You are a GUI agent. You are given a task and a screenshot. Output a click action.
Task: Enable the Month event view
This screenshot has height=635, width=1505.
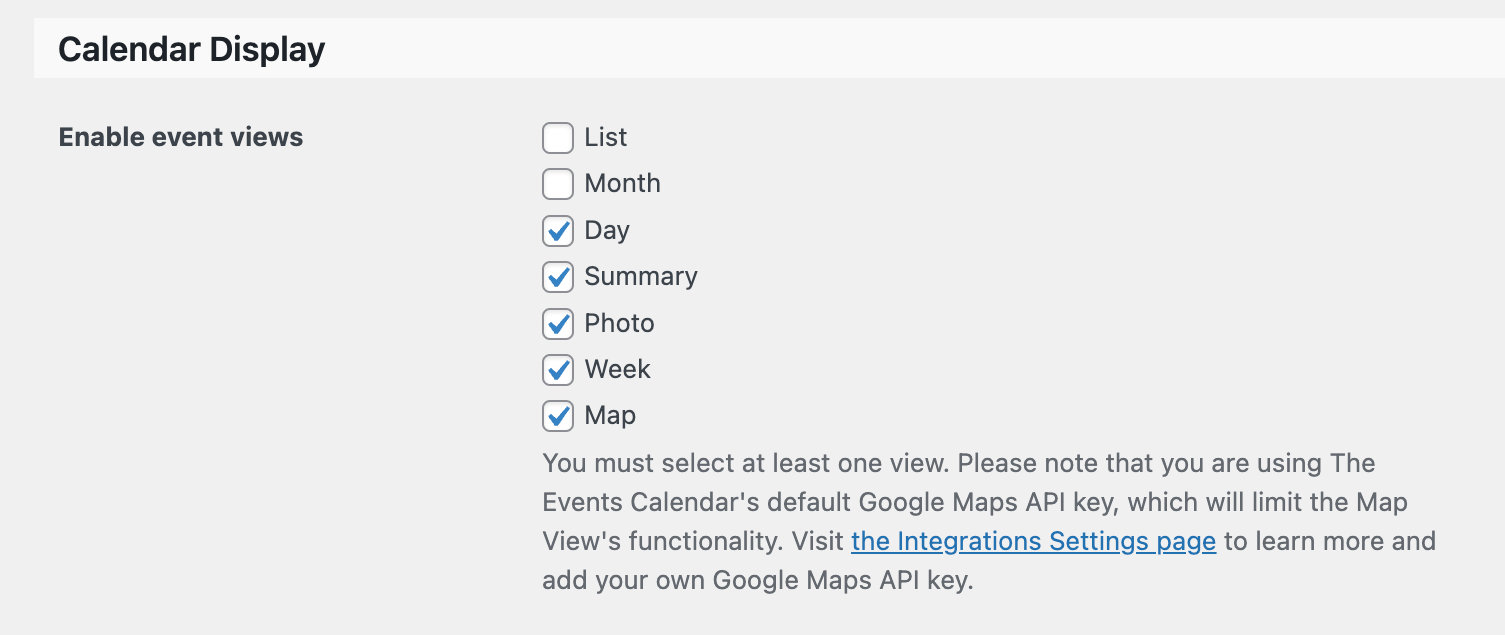558,184
